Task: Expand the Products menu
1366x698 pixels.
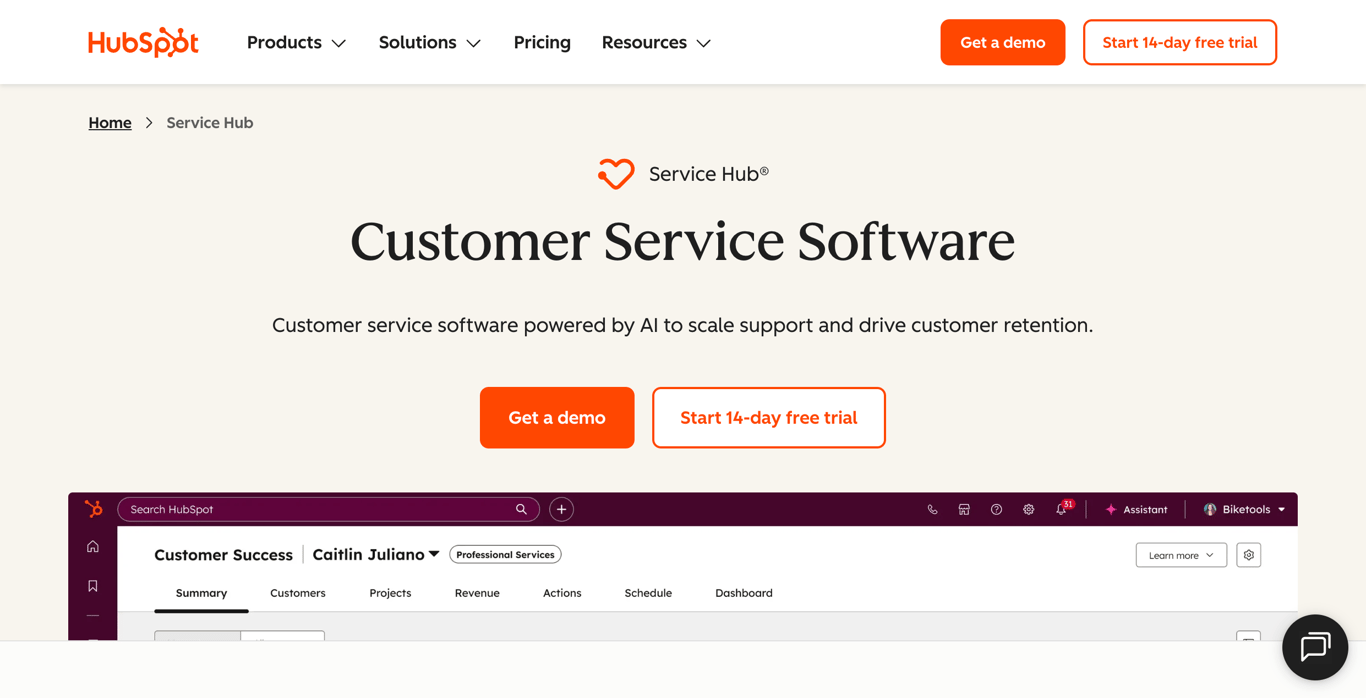Action: pos(296,42)
